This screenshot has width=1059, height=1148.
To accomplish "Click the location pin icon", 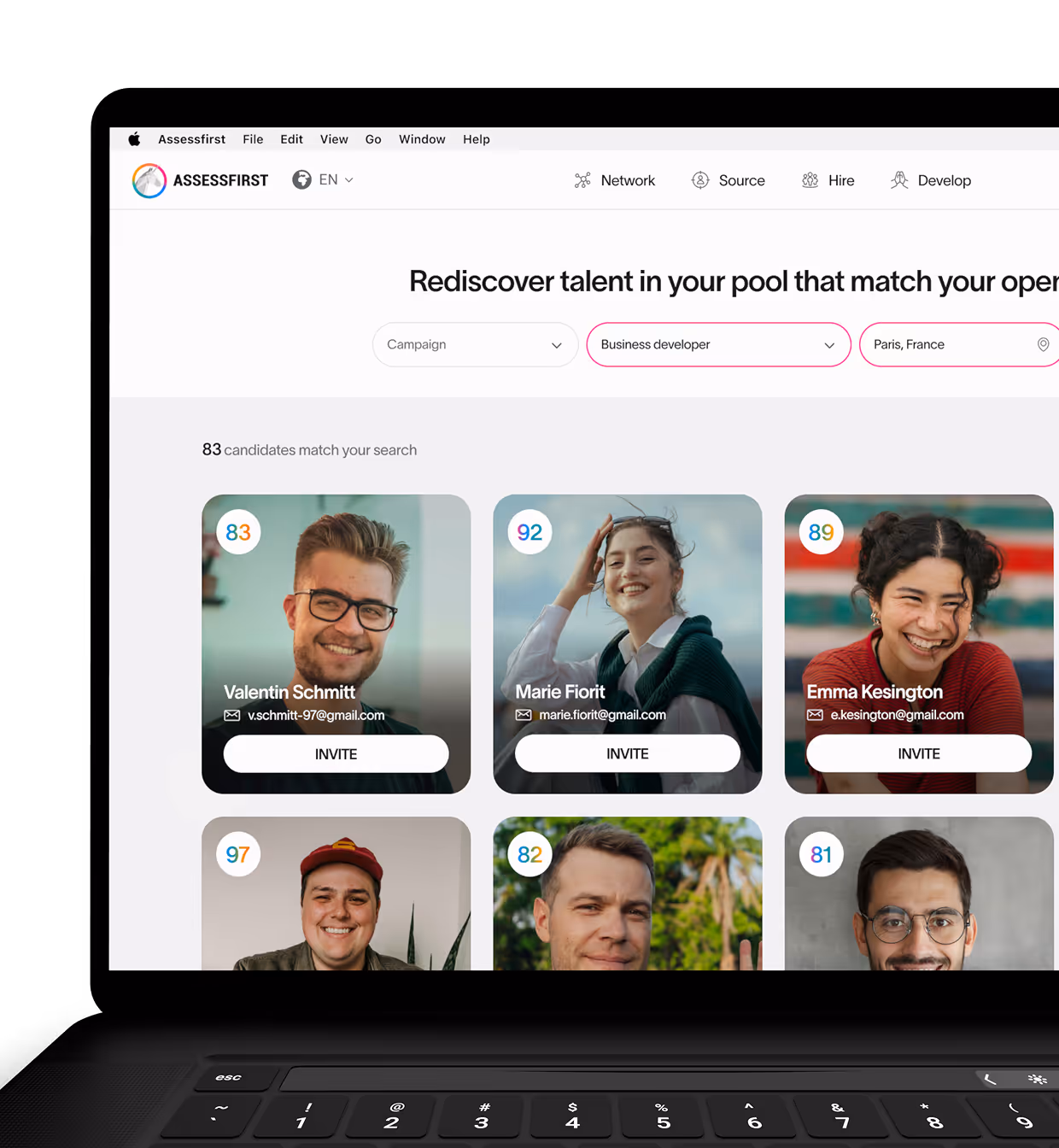I will pos(1043,344).
